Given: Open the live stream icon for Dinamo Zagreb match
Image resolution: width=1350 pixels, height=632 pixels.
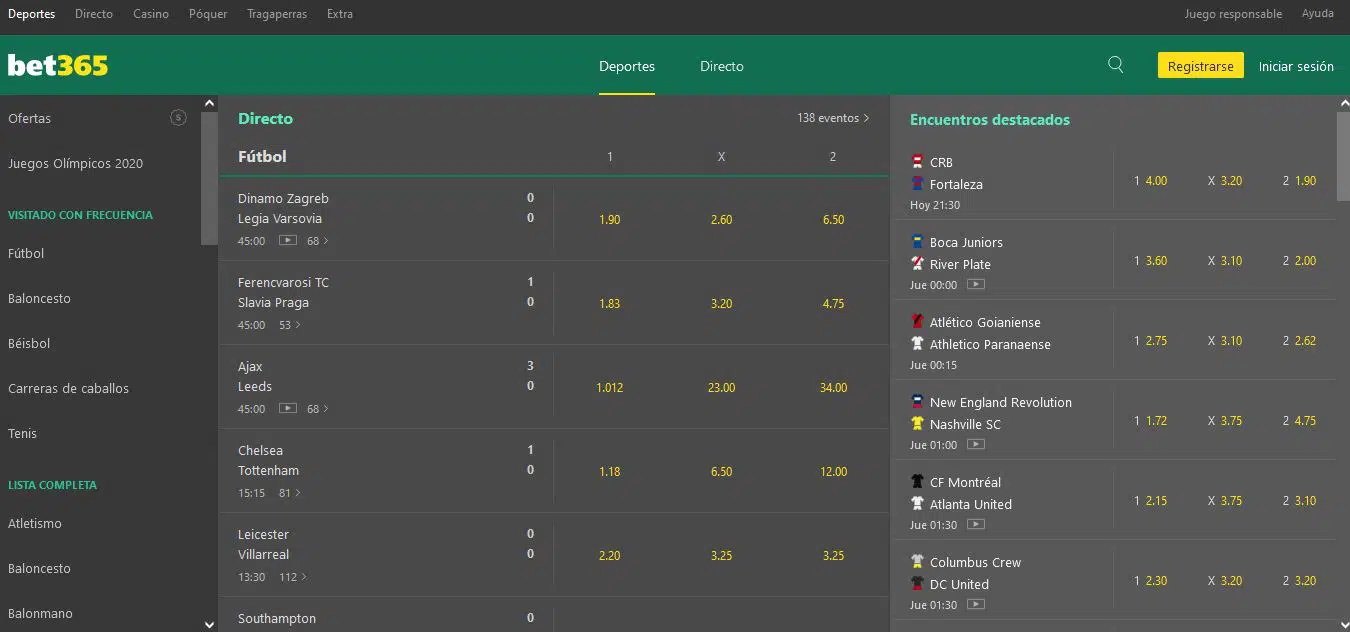Looking at the screenshot, I should coord(288,240).
